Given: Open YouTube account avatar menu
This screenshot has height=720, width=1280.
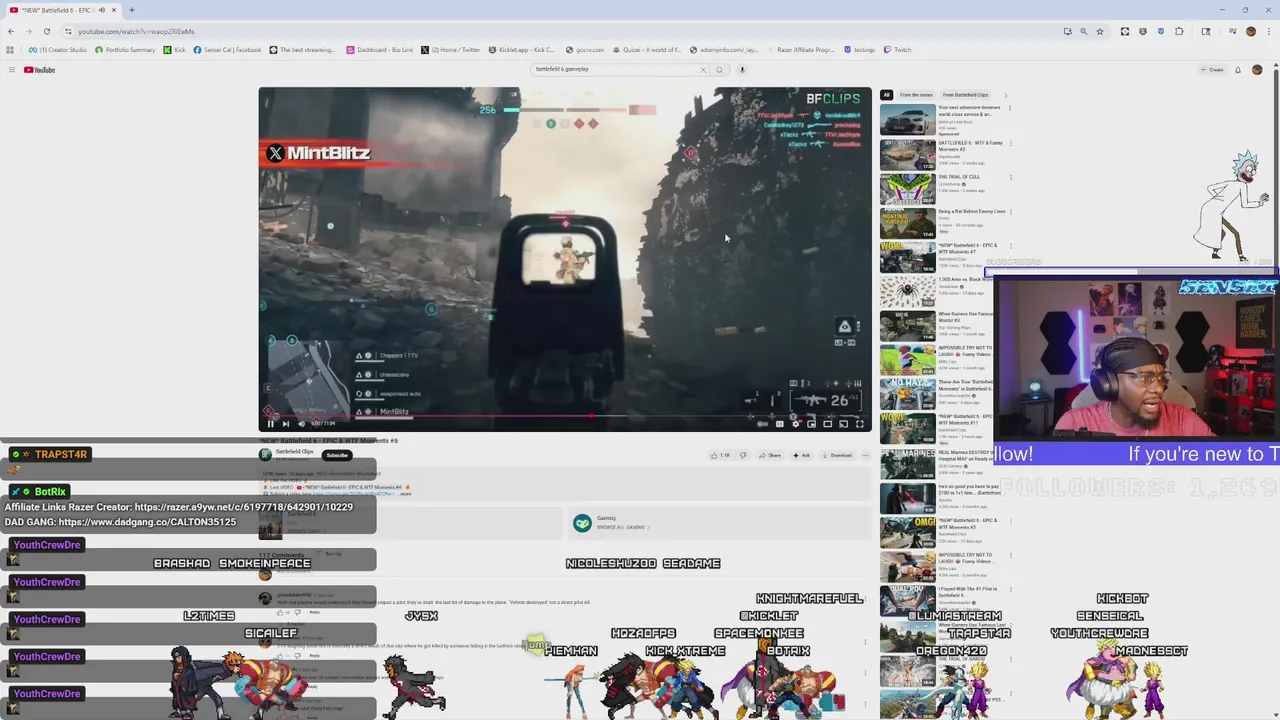Looking at the screenshot, I should 1257,70.
